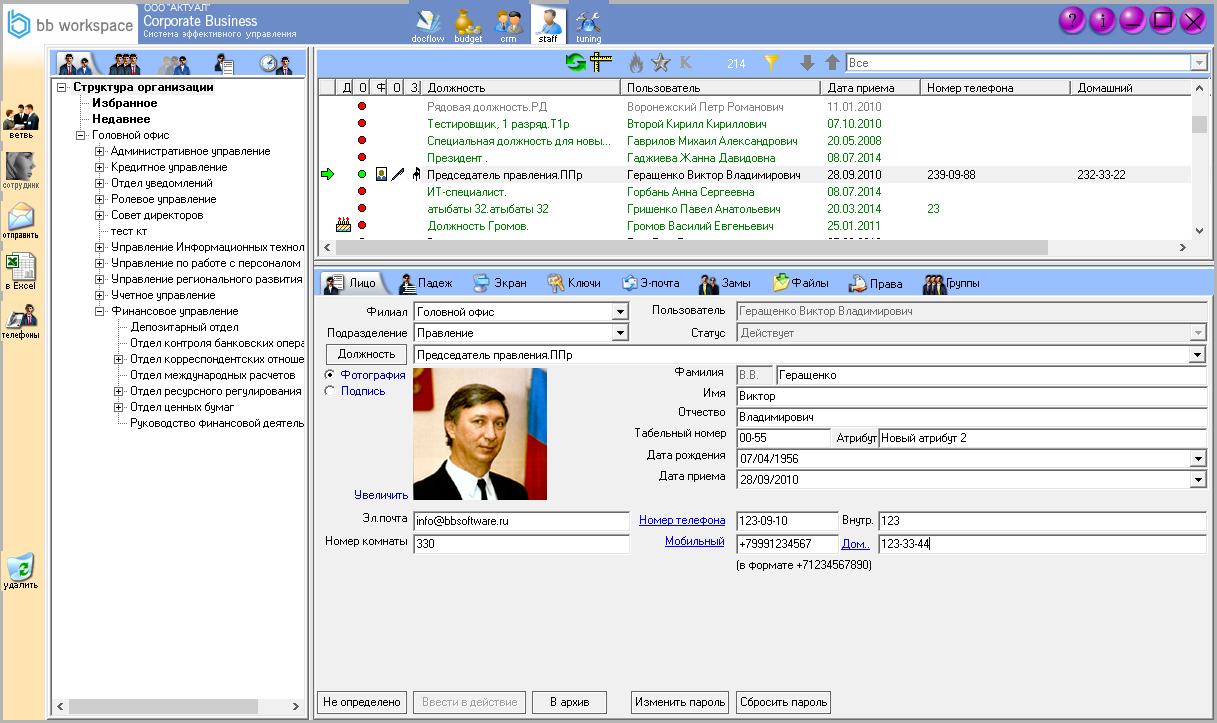Open the 'Дата рождения' date dropdown
1217x723 pixels.
click(x=1198, y=459)
